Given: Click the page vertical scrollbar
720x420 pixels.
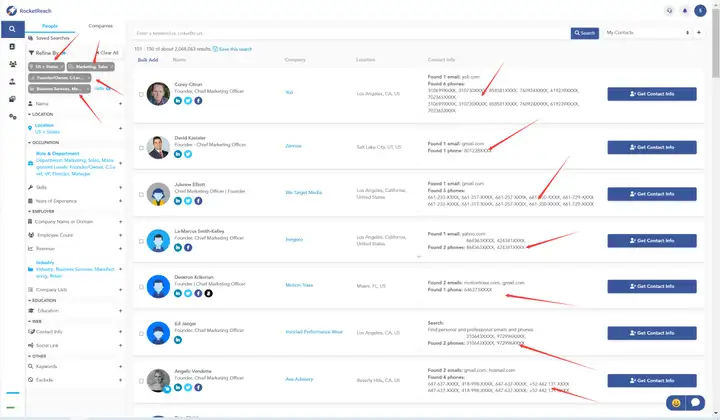Looking at the screenshot, I should pyautogui.click(x=715, y=44).
